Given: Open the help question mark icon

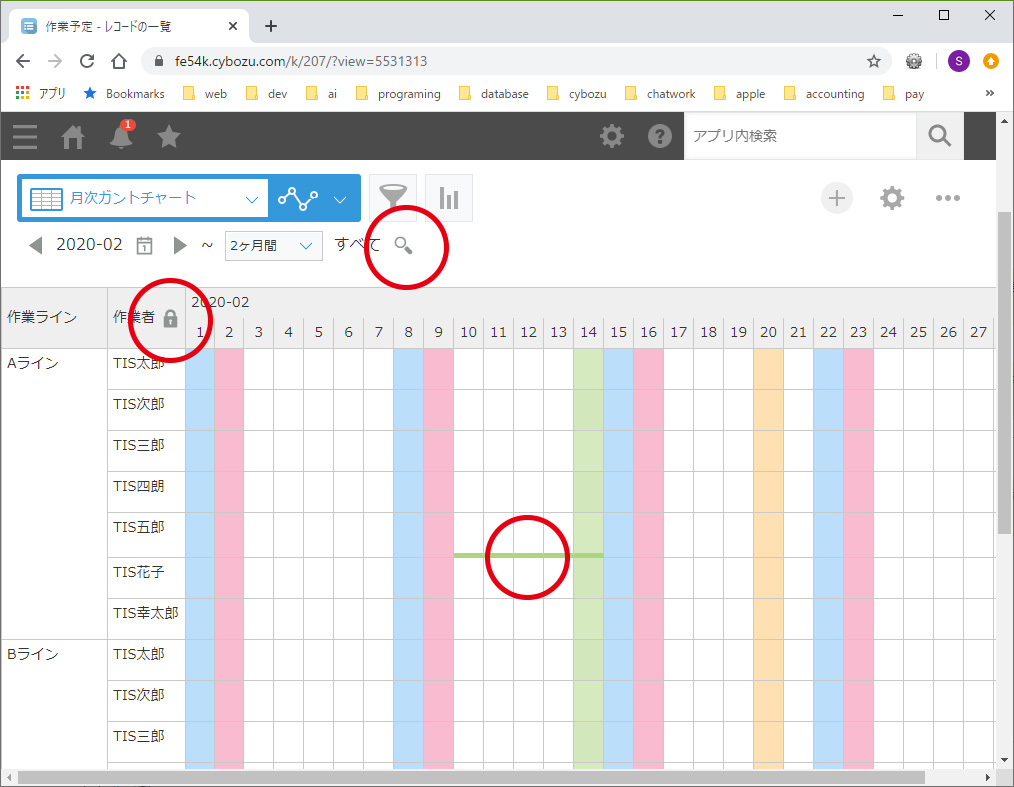Looking at the screenshot, I should coord(660,136).
